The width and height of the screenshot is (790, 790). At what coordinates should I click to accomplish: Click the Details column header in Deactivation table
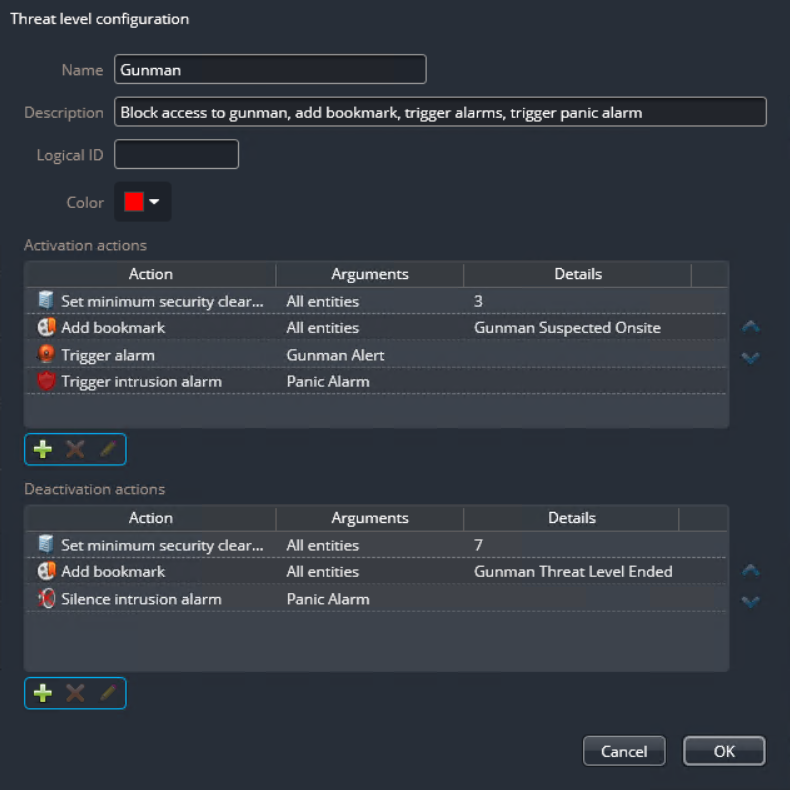571,518
